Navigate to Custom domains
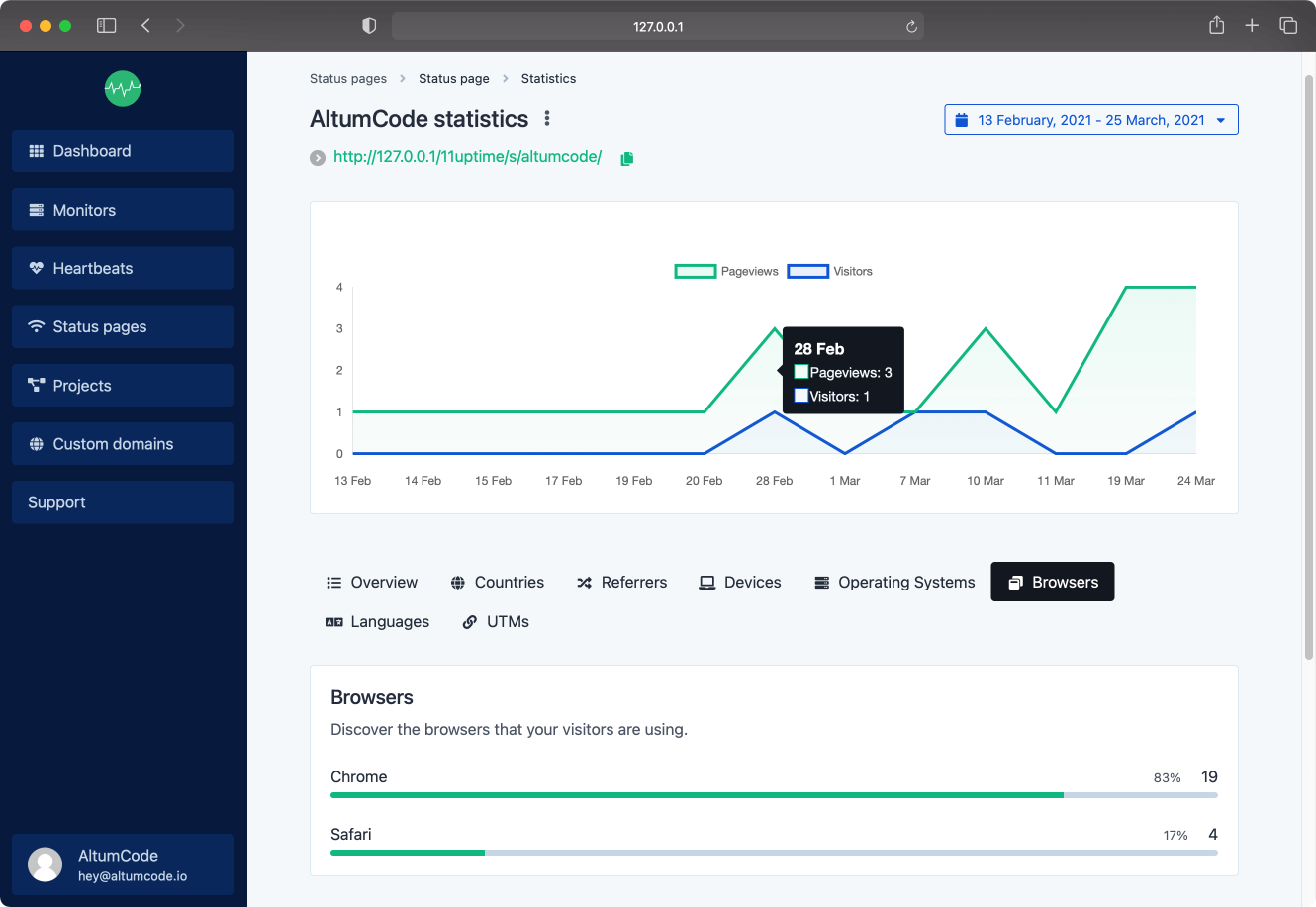Screen dimensions: 1316x907 [x=123, y=444]
